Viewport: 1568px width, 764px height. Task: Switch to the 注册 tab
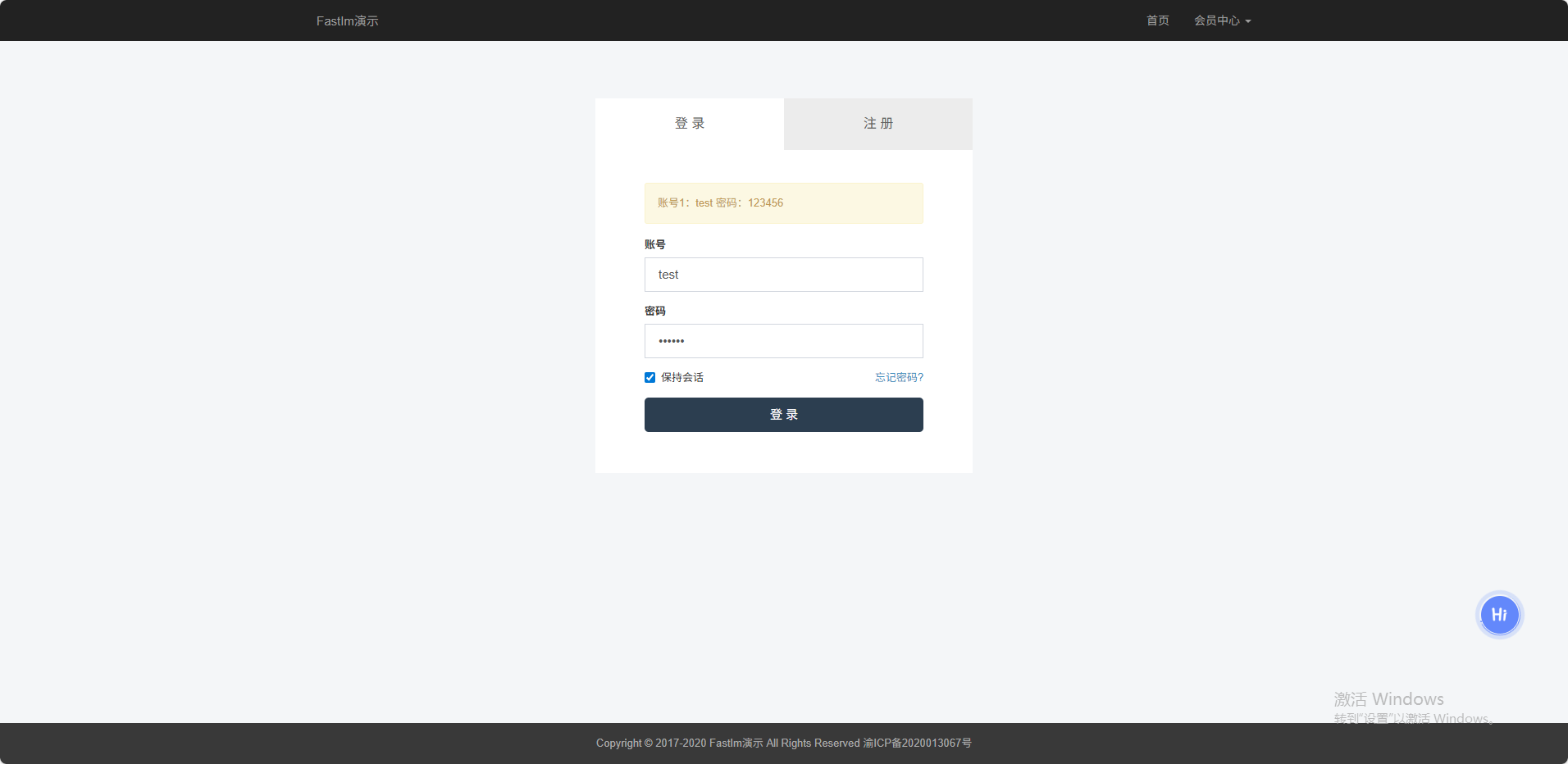[x=877, y=124]
